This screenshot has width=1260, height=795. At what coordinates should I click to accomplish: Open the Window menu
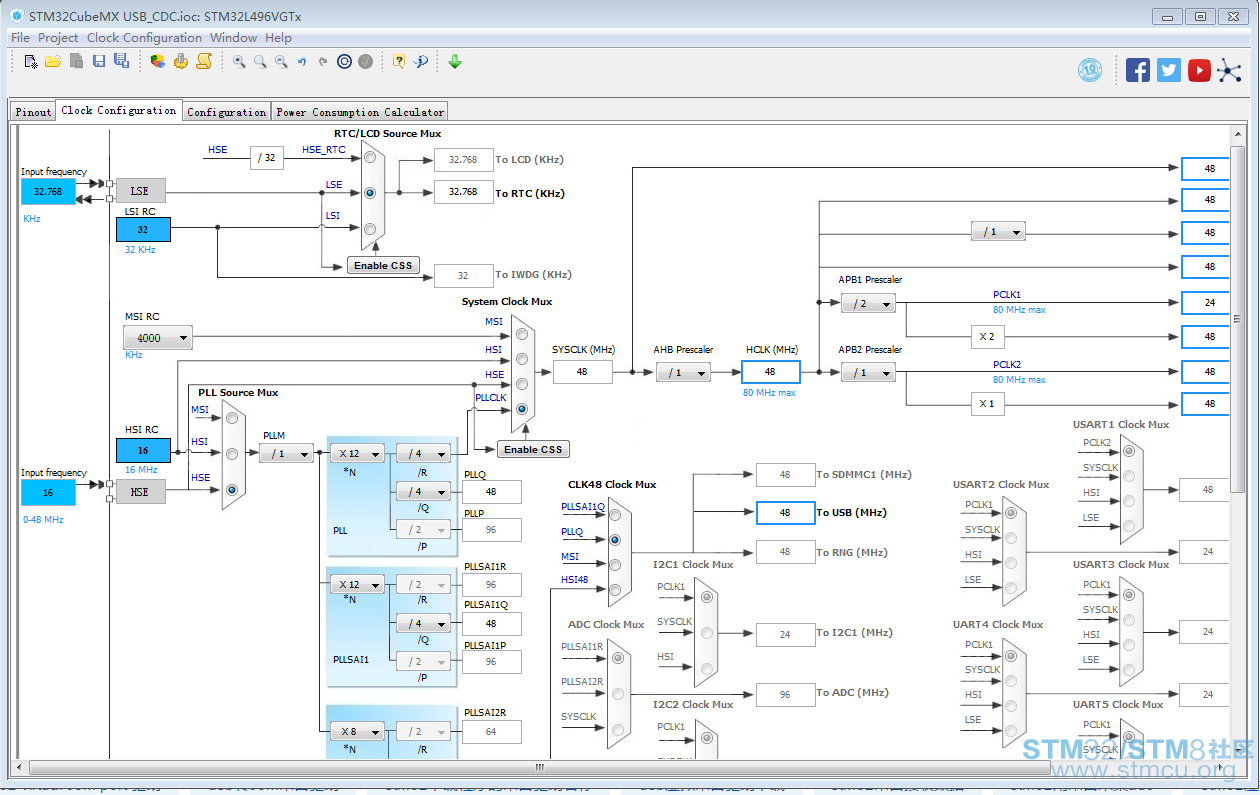pos(234,38)
